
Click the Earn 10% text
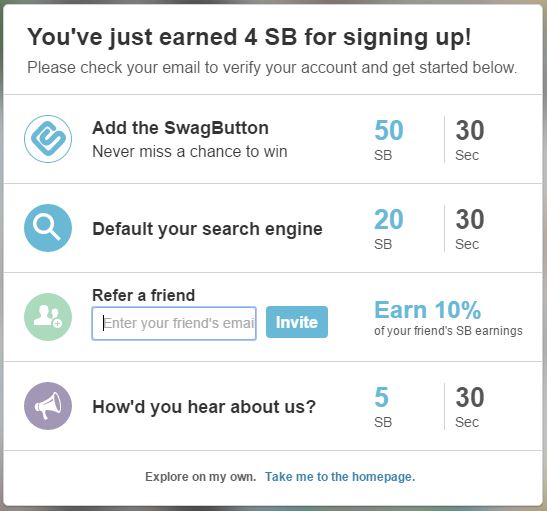pyautogui.click(x=428, y=310)
